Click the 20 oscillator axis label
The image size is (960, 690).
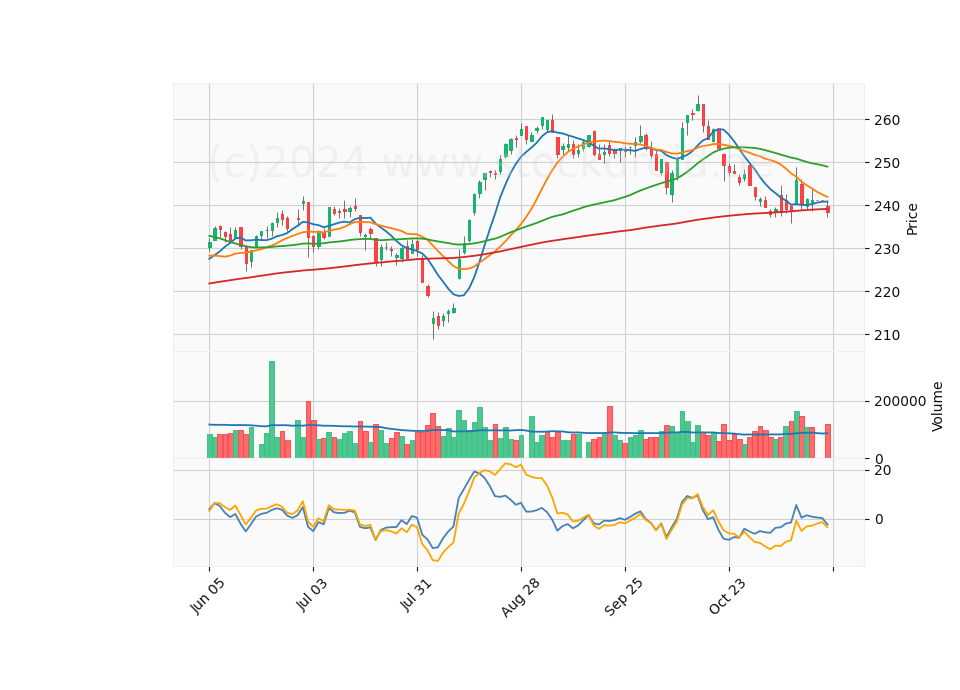click(883, 470)
